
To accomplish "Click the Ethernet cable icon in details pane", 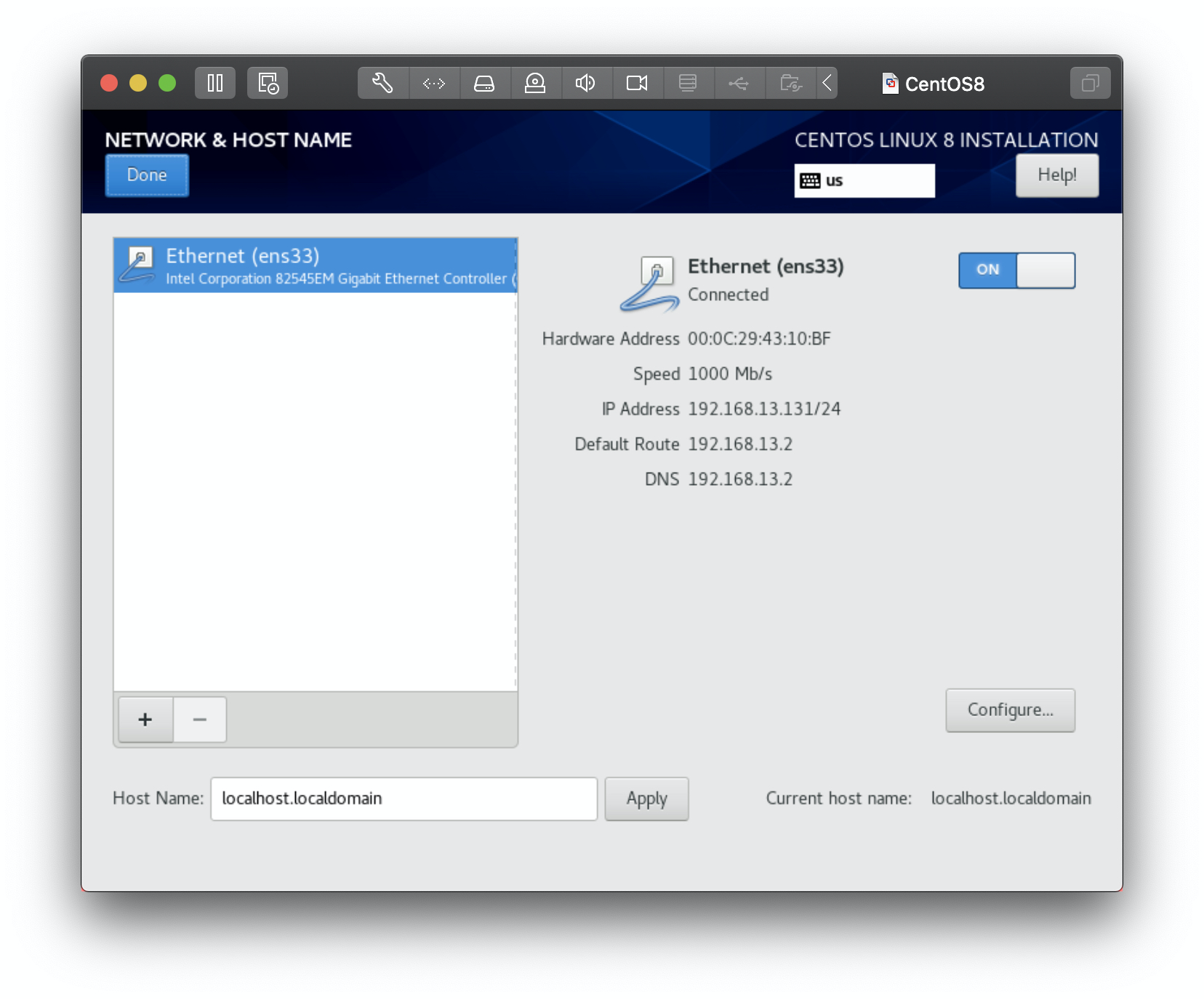I will [x=650, y=284].
